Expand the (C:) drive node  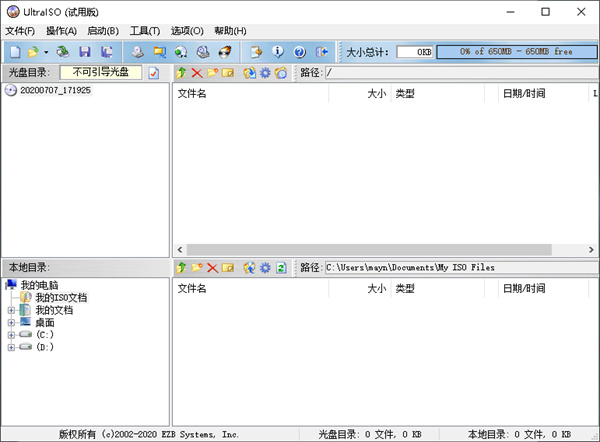pyautogui.click(x=11, y=335)
